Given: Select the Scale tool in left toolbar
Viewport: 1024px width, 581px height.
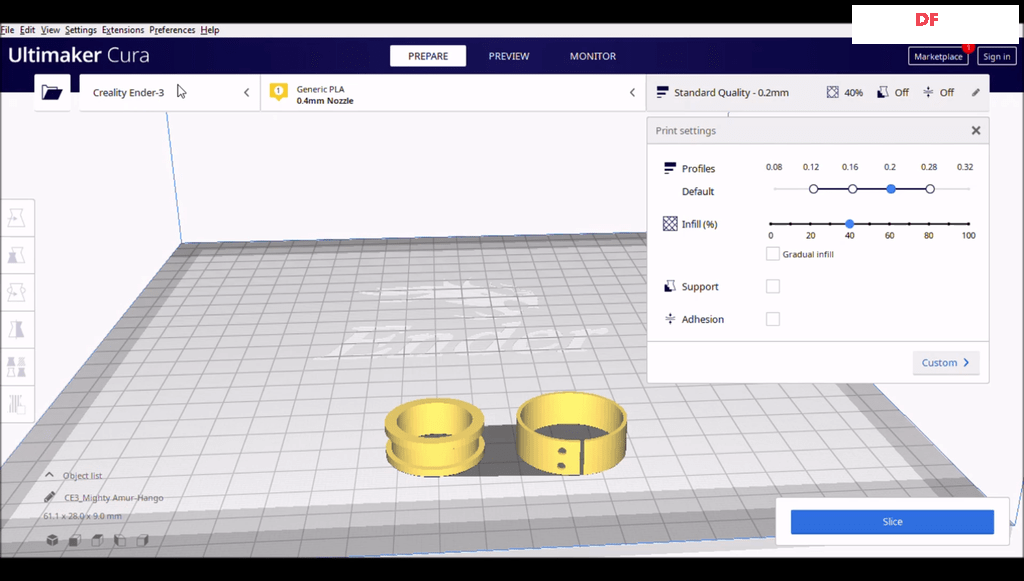Looking at the screenshot, I should pyautogui.click(x=16, y=255).
